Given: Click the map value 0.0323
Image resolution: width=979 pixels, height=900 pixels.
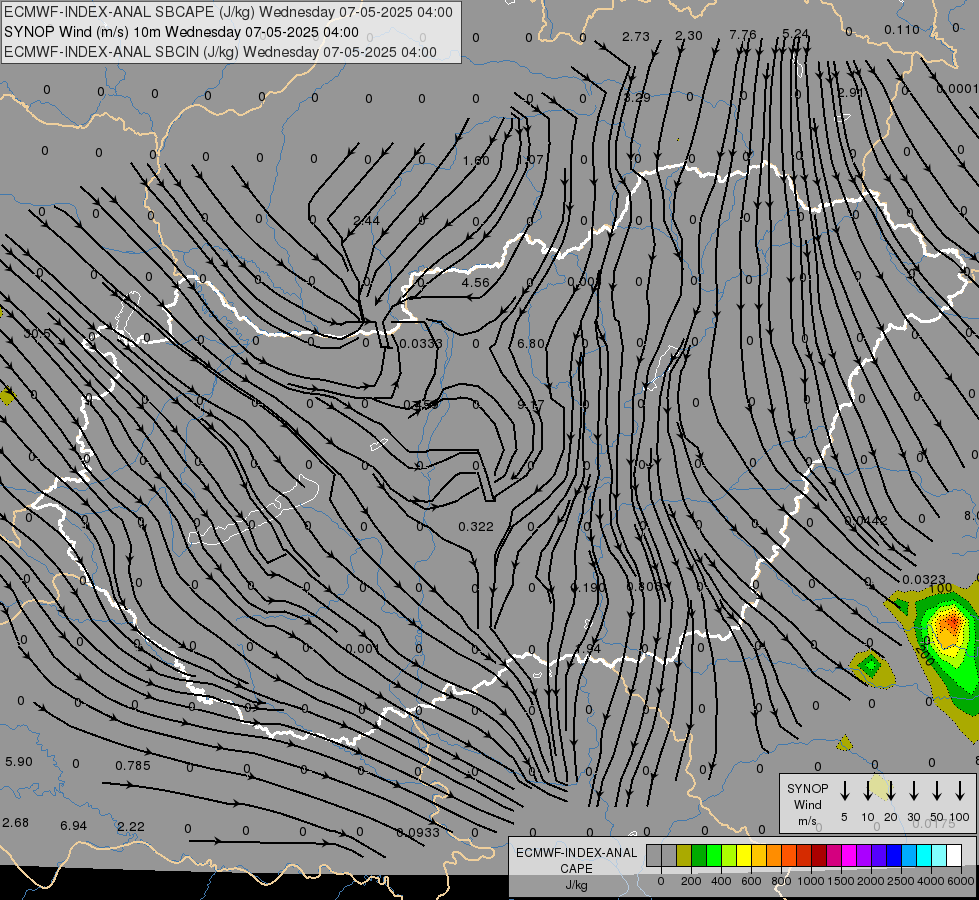Looking at the screenshot, I should pos(924,580).
